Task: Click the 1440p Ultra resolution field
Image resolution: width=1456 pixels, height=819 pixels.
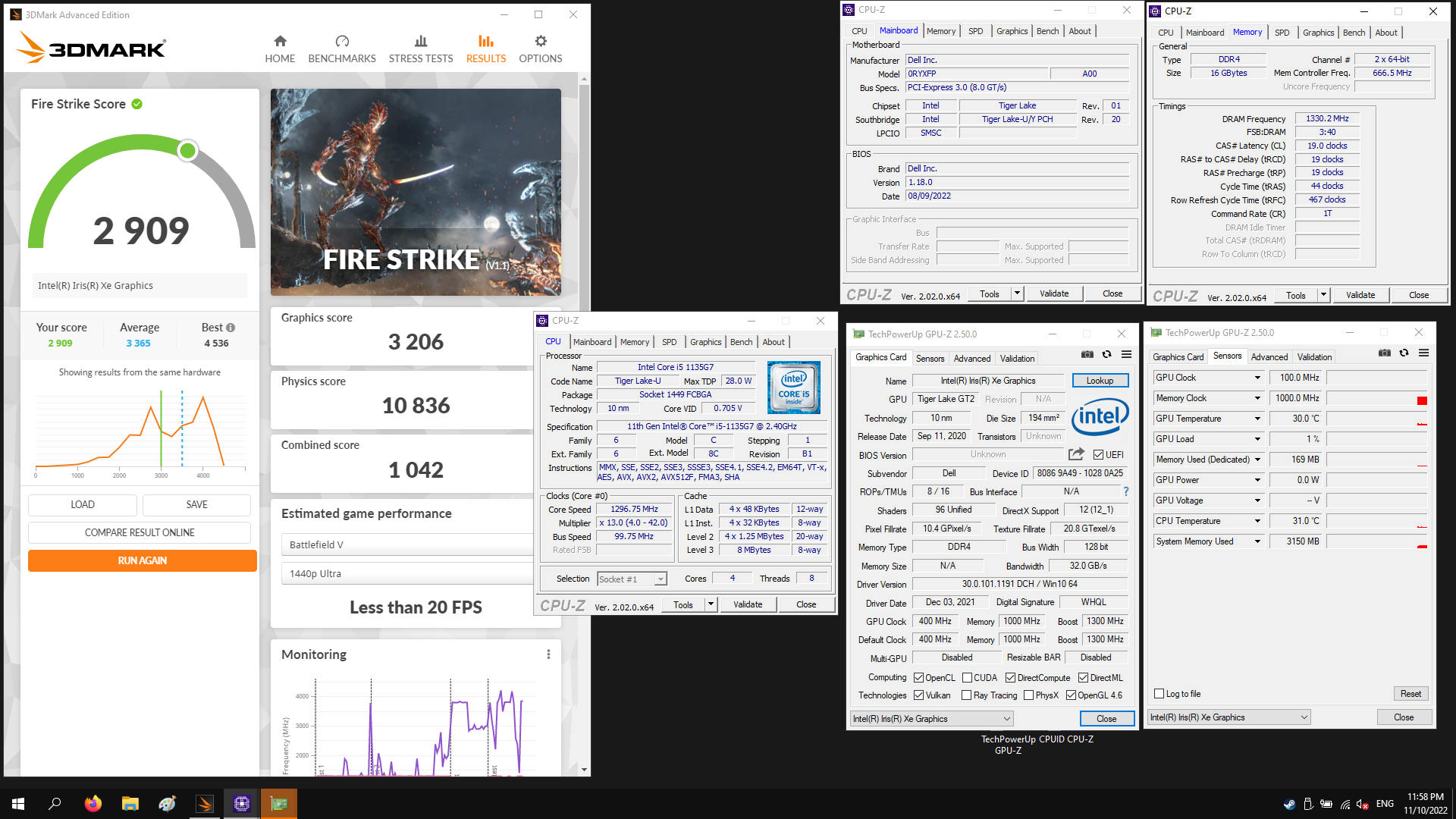Action: pos(407,573)
